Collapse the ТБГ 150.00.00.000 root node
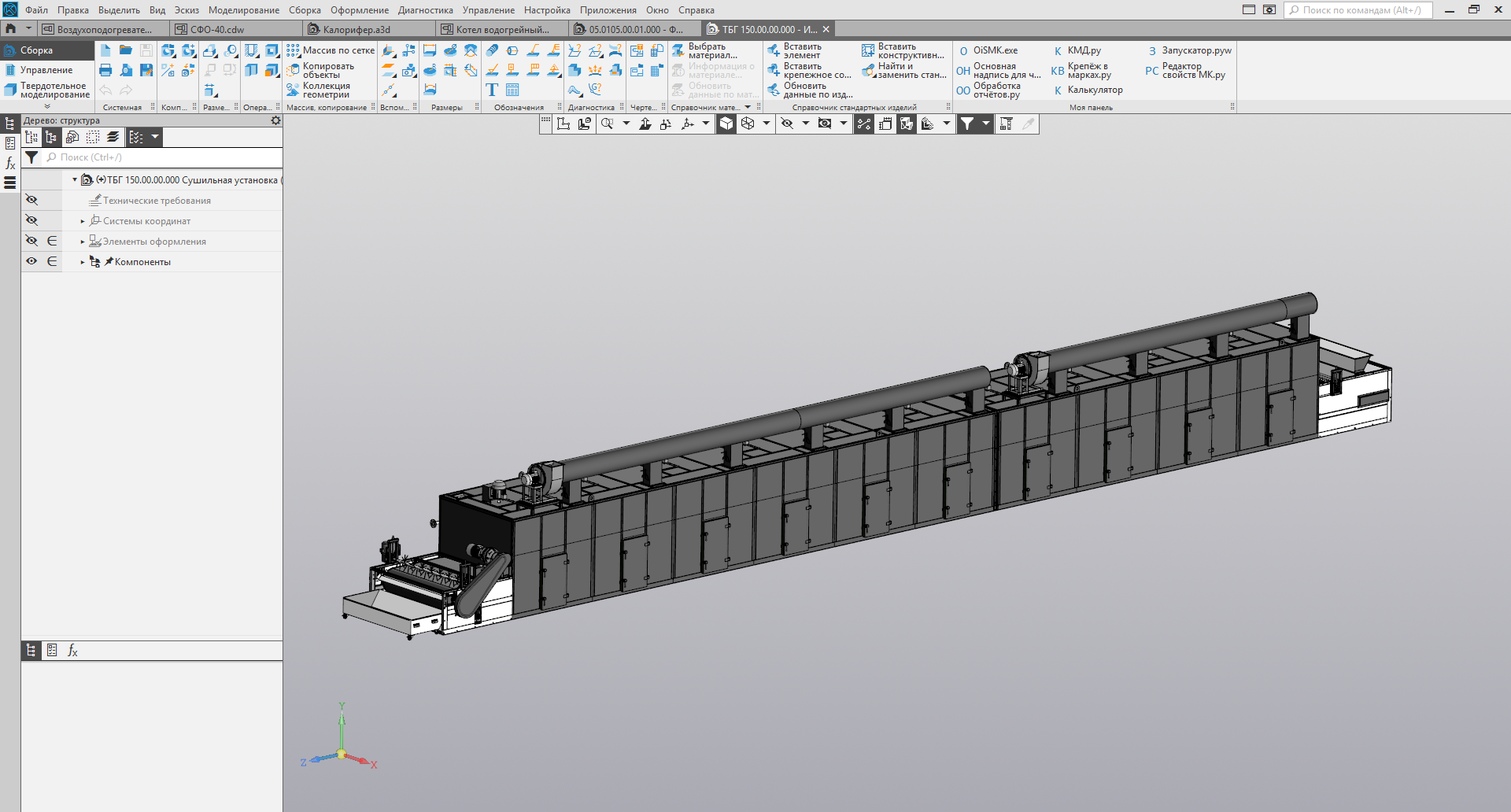Viewport: 1511px width, 812px height. (75, 180)
